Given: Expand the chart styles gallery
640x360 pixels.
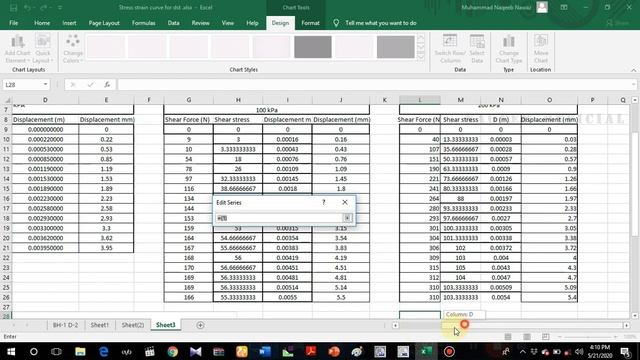Looking at the screenshot, I should (421, 56).
